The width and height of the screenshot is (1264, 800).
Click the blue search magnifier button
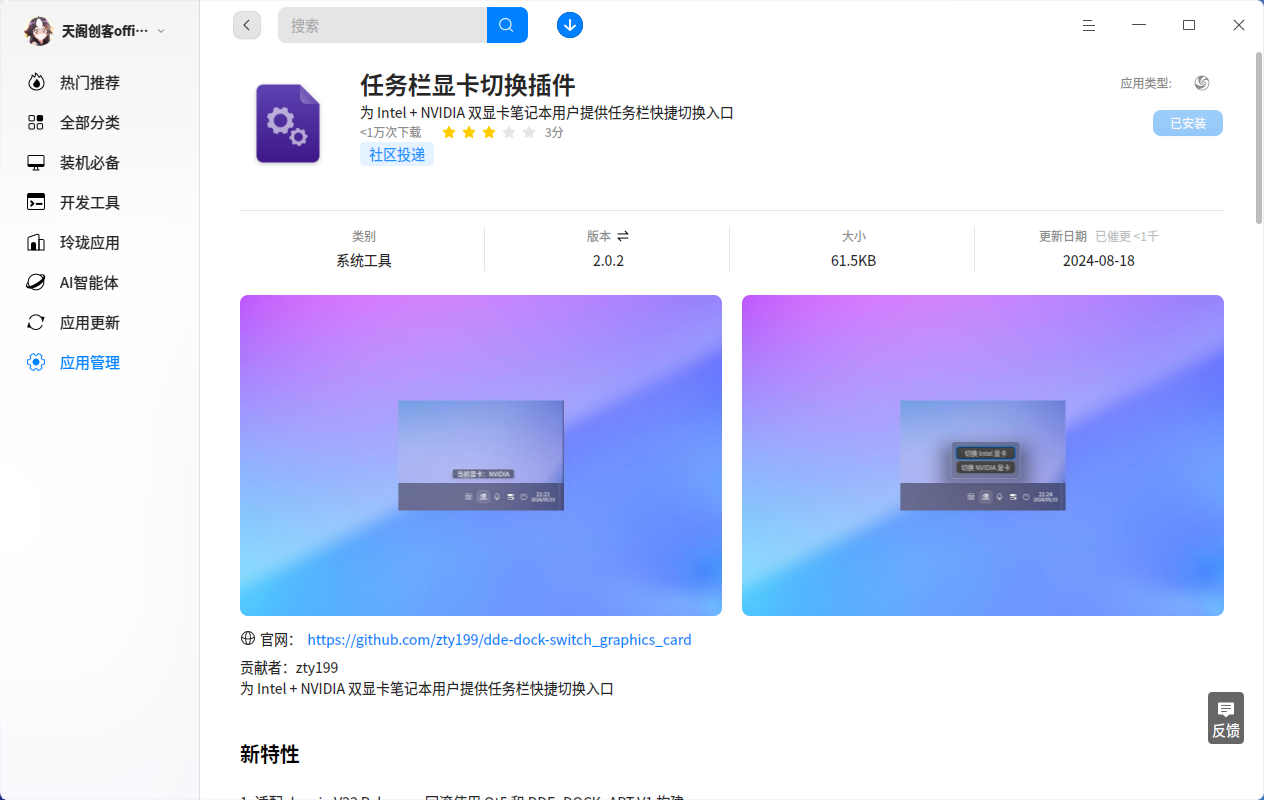[x=507, y=25]
